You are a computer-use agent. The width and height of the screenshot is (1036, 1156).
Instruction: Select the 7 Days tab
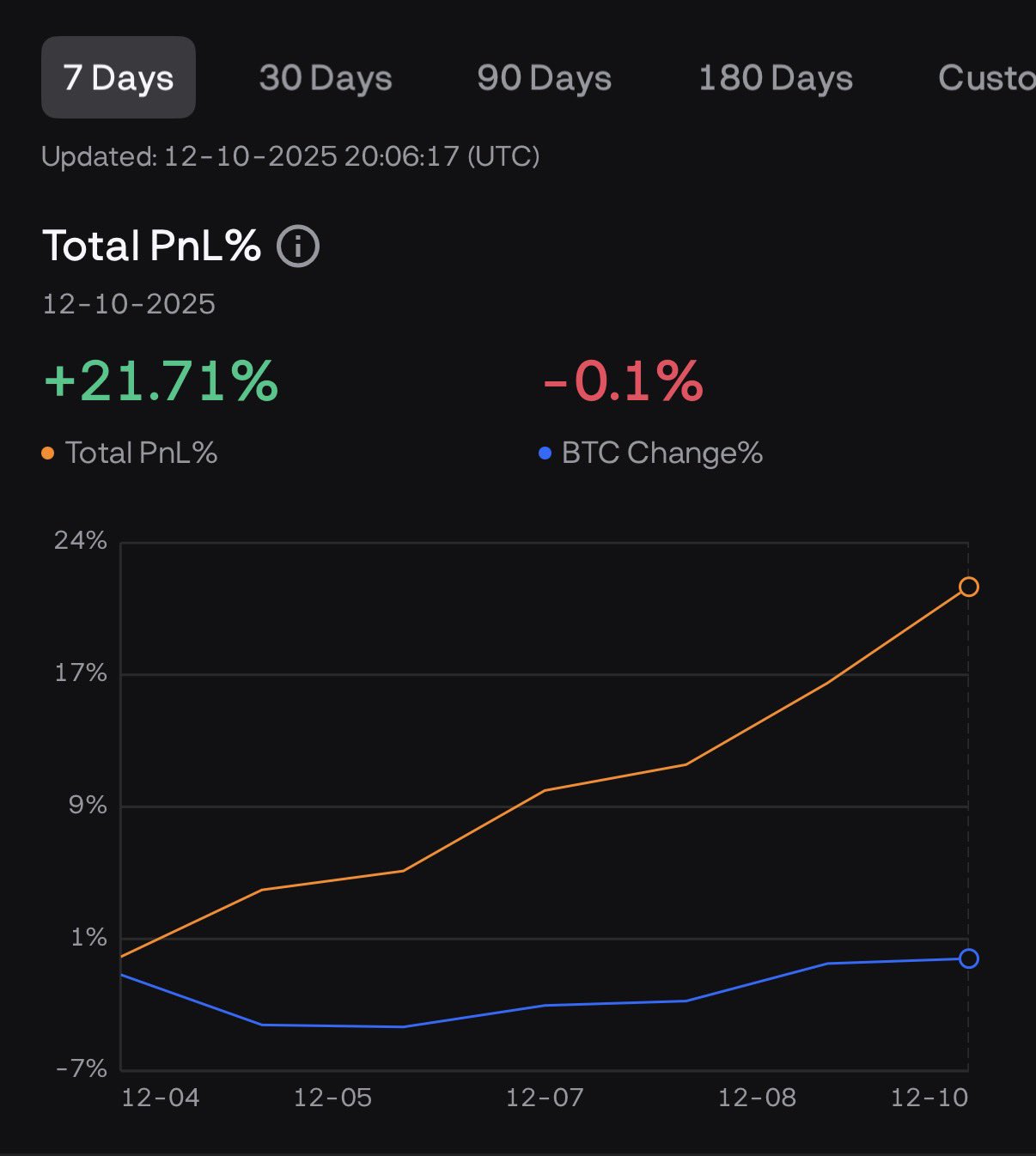119,77
